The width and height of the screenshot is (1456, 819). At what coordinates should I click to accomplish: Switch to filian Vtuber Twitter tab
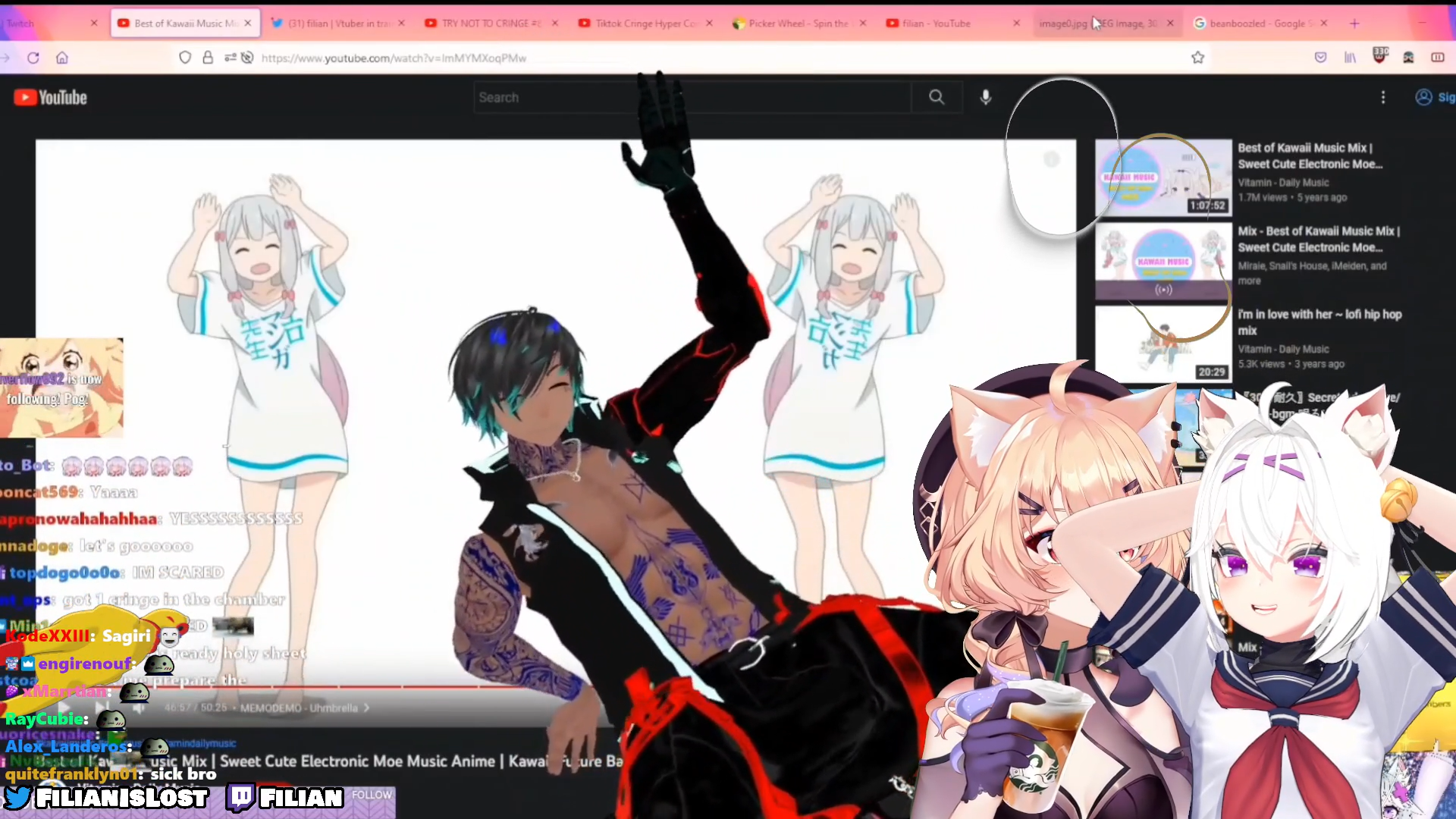point(338,24)
